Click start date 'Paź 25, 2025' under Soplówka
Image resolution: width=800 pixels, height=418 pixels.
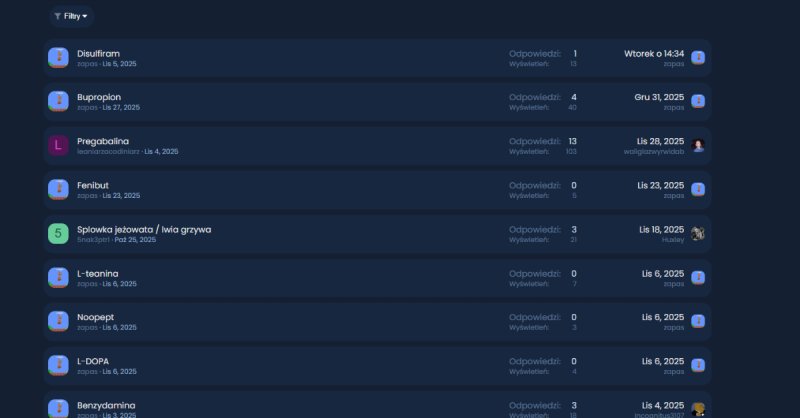pyautogui.click(x=135, y=240)
